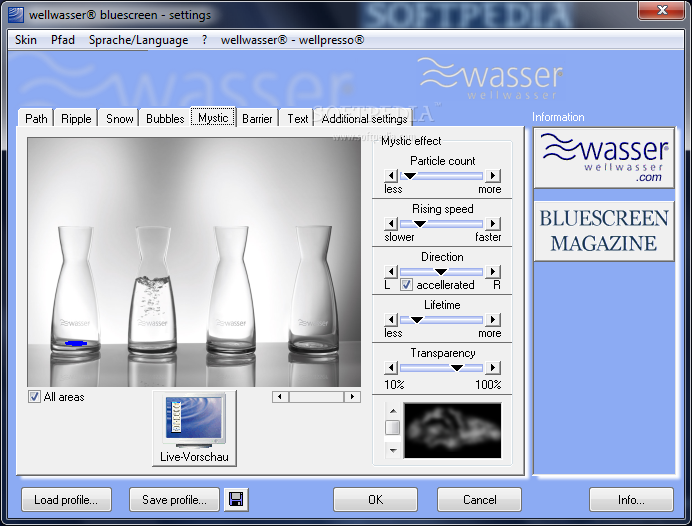692x526 pixels.
Task: Click the Transparency slider thumb
Action: (457, 368)
